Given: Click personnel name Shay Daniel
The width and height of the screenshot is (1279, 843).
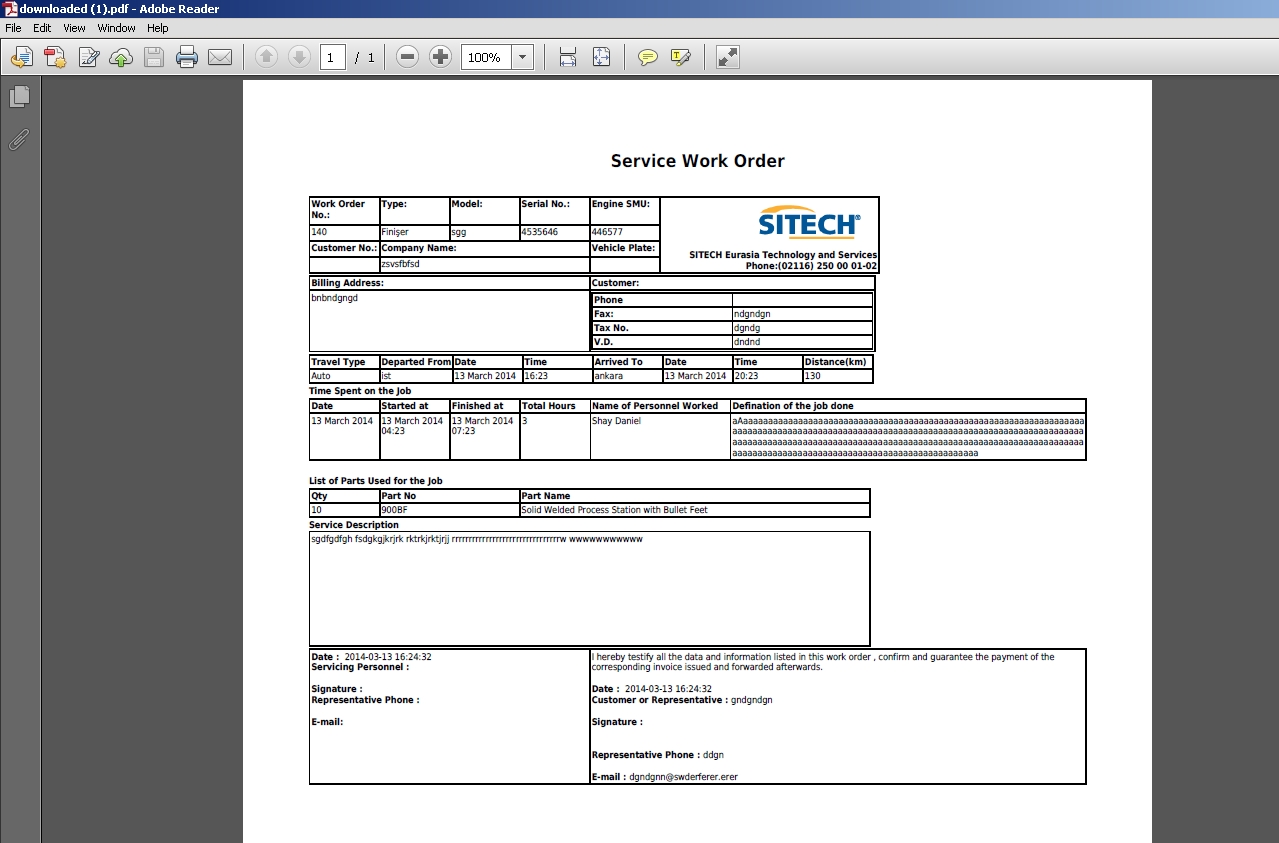Looking at the screenshot, I should (616, 421).
